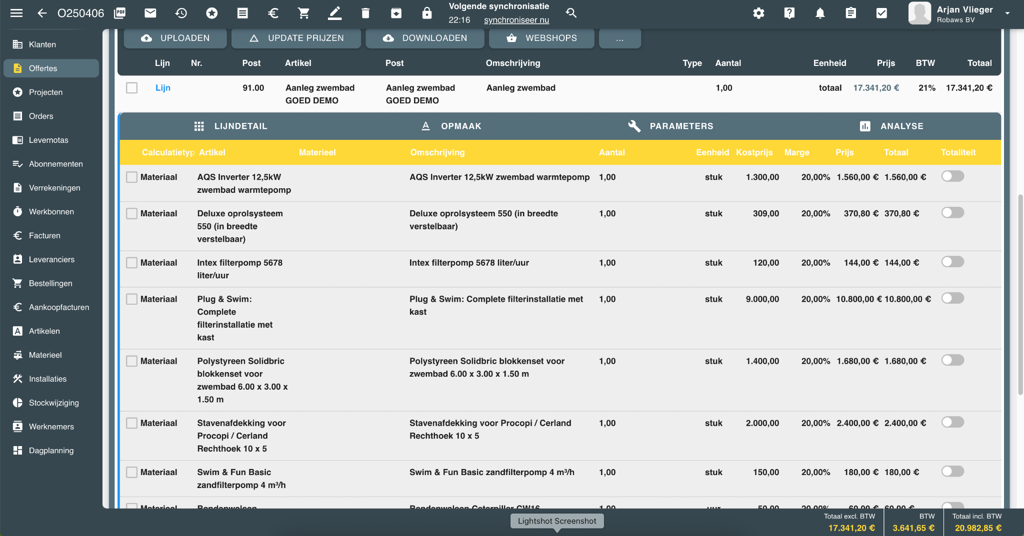
Task: Click the checkmark tasks icon in top bar
Action: tap(882, 13)
